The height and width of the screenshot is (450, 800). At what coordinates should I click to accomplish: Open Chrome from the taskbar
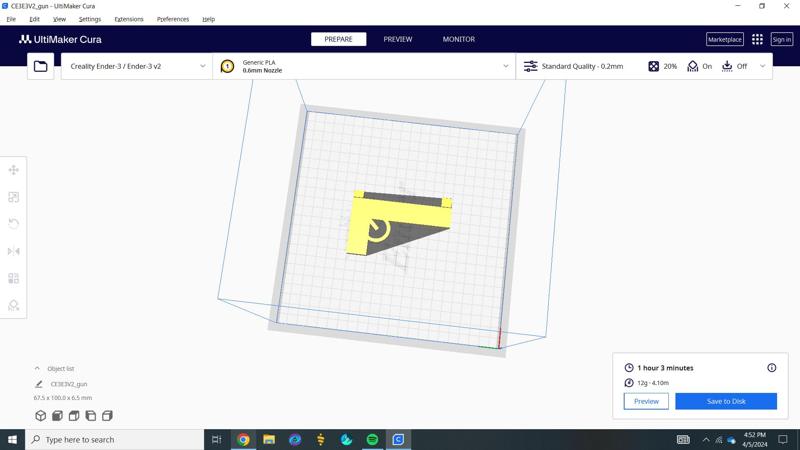pyautogui.click(x=243, y=439)
